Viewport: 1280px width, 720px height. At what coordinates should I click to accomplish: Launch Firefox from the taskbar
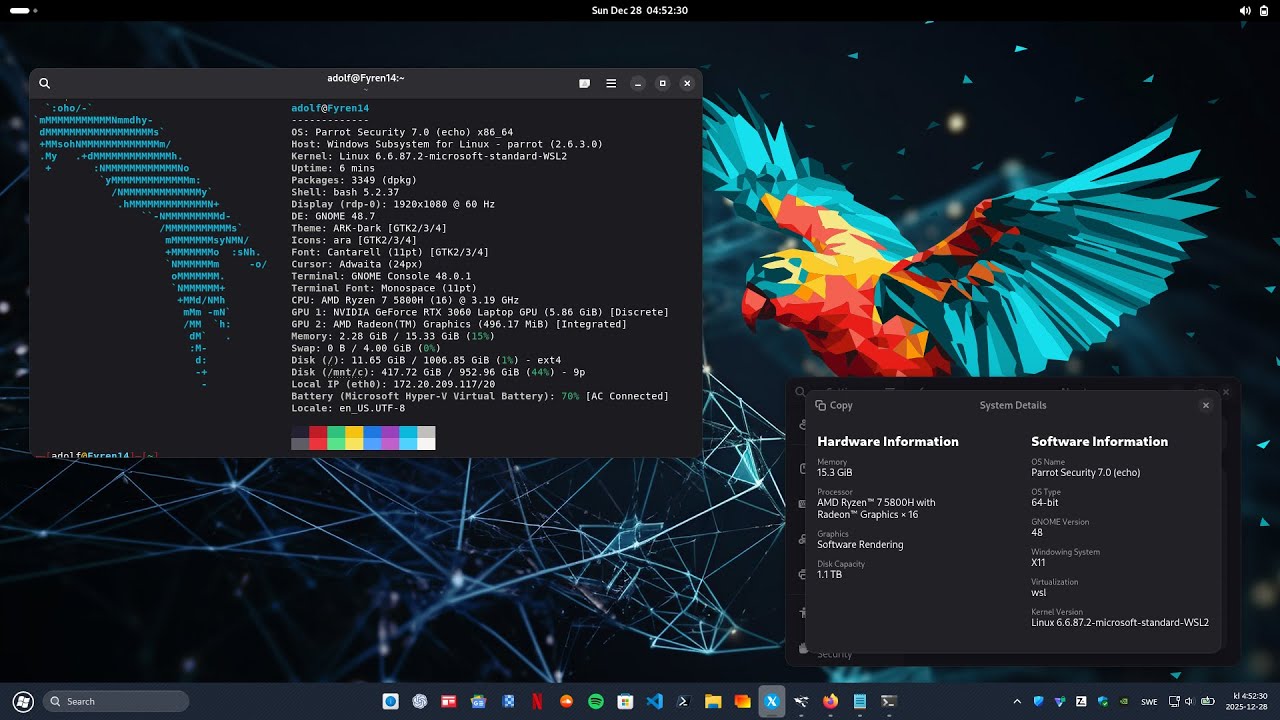830,701
